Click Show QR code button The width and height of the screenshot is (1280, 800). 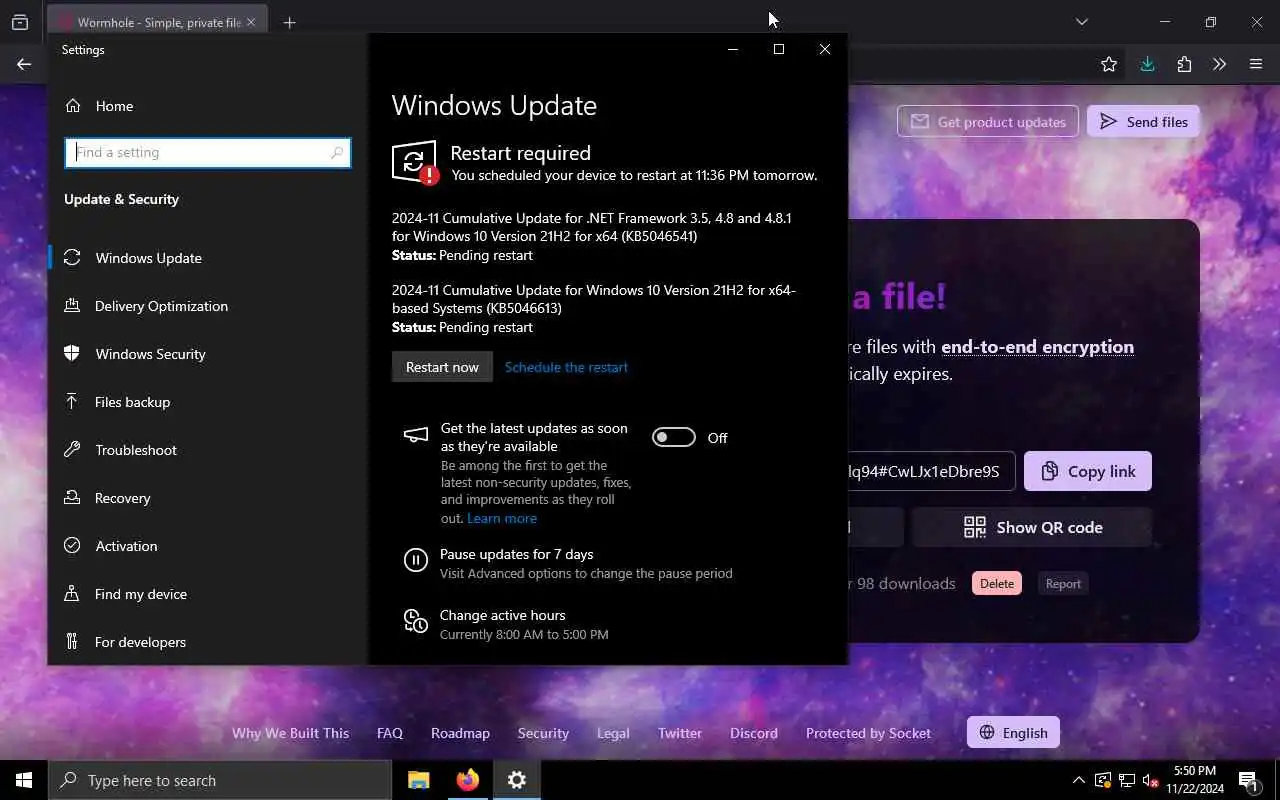coord(1032,527)
